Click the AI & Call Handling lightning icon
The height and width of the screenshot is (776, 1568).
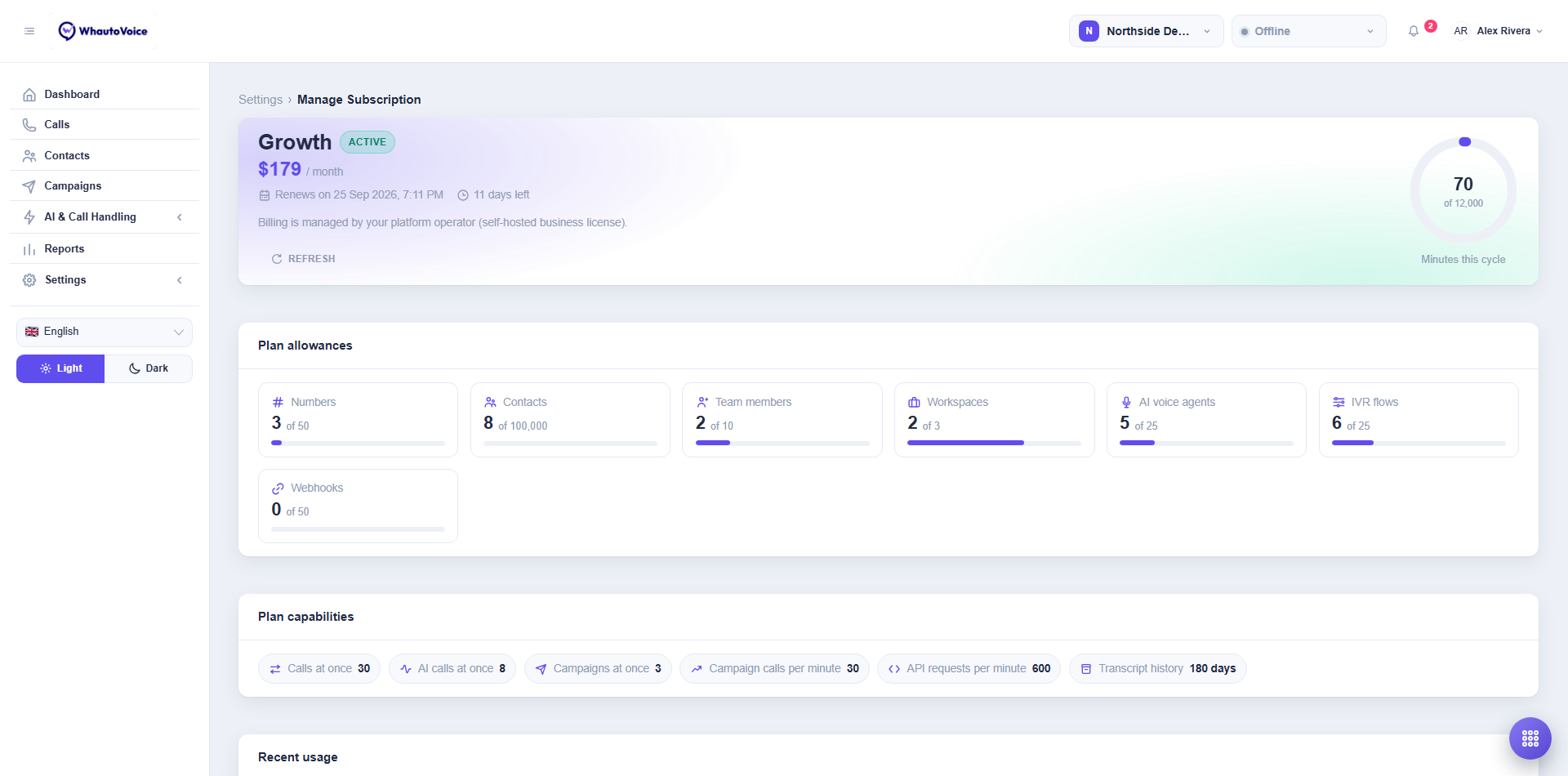tap(29, 217)
